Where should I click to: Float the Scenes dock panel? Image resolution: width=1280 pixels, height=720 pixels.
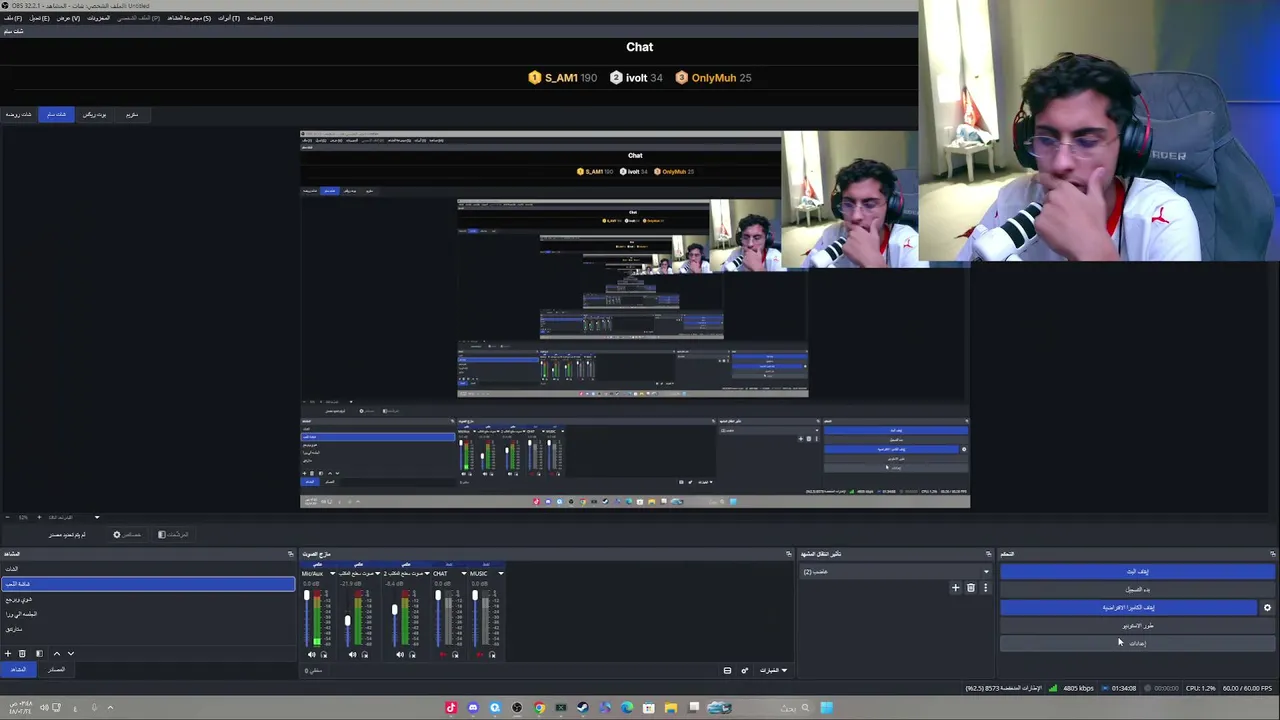[291, 554]
